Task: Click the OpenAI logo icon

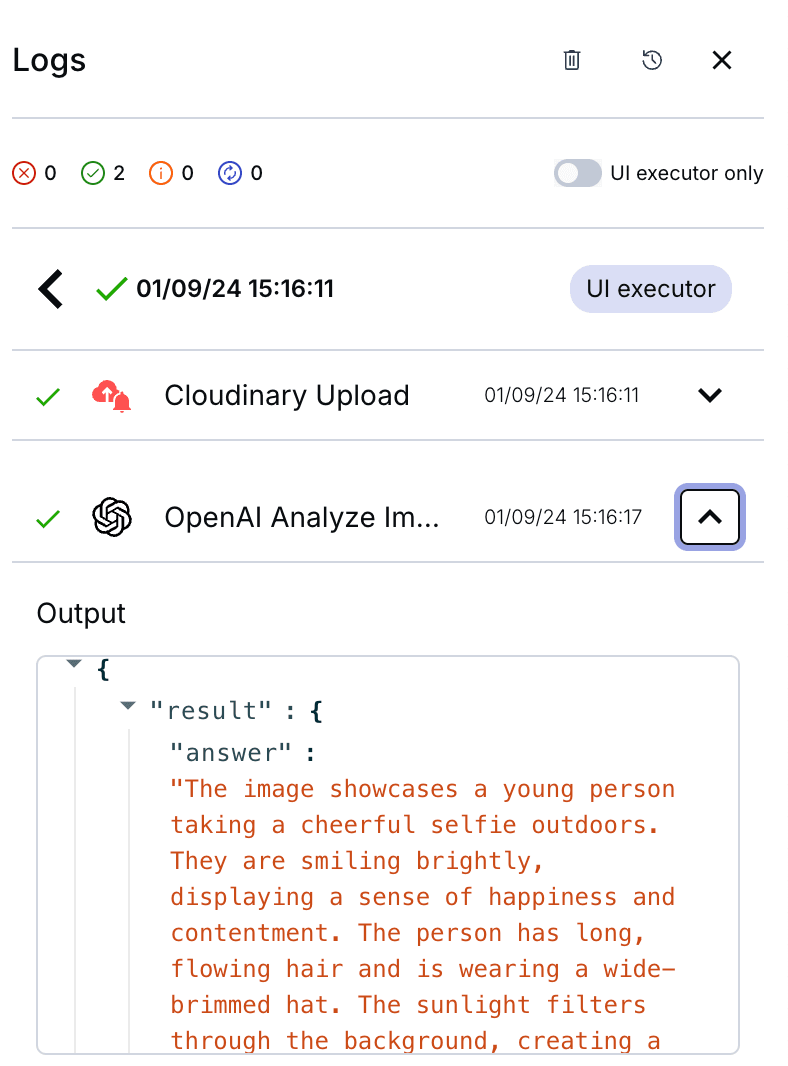Action: 112,517
